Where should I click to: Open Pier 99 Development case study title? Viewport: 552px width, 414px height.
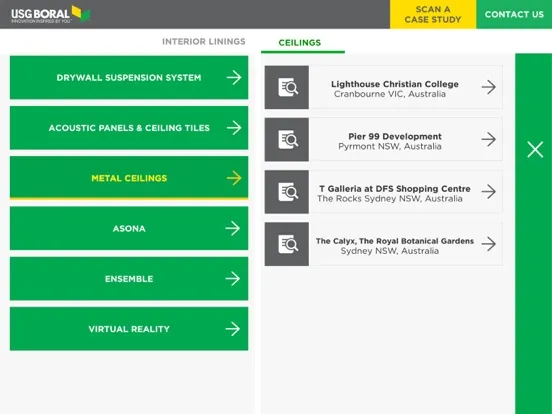395,136
